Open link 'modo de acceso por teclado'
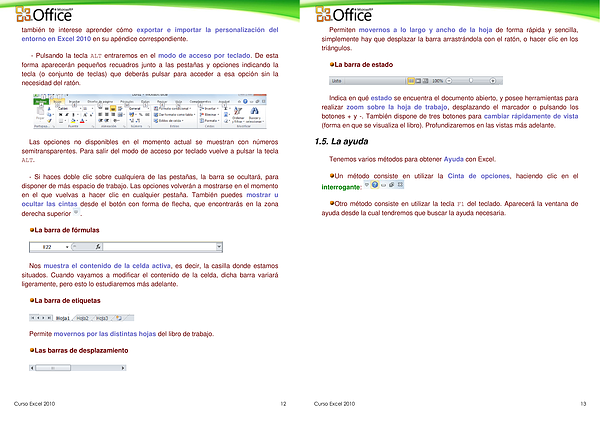Screen dimensions: 600x424 click(x=204, y=55)
